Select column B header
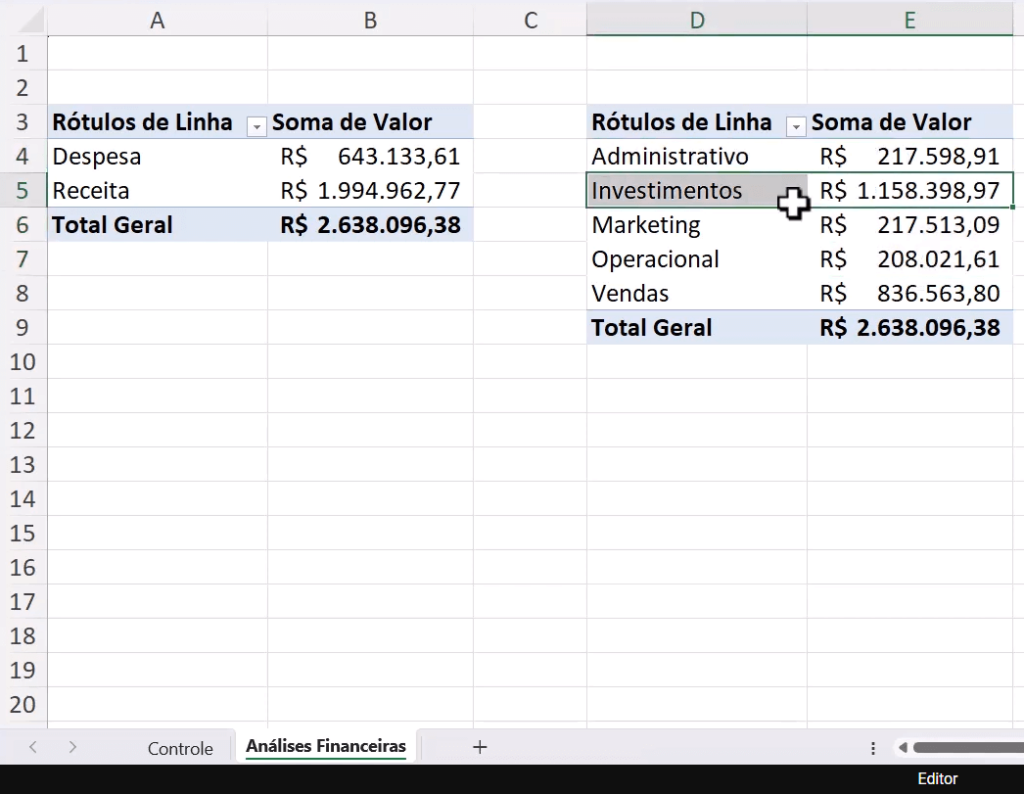 [370, 20]
